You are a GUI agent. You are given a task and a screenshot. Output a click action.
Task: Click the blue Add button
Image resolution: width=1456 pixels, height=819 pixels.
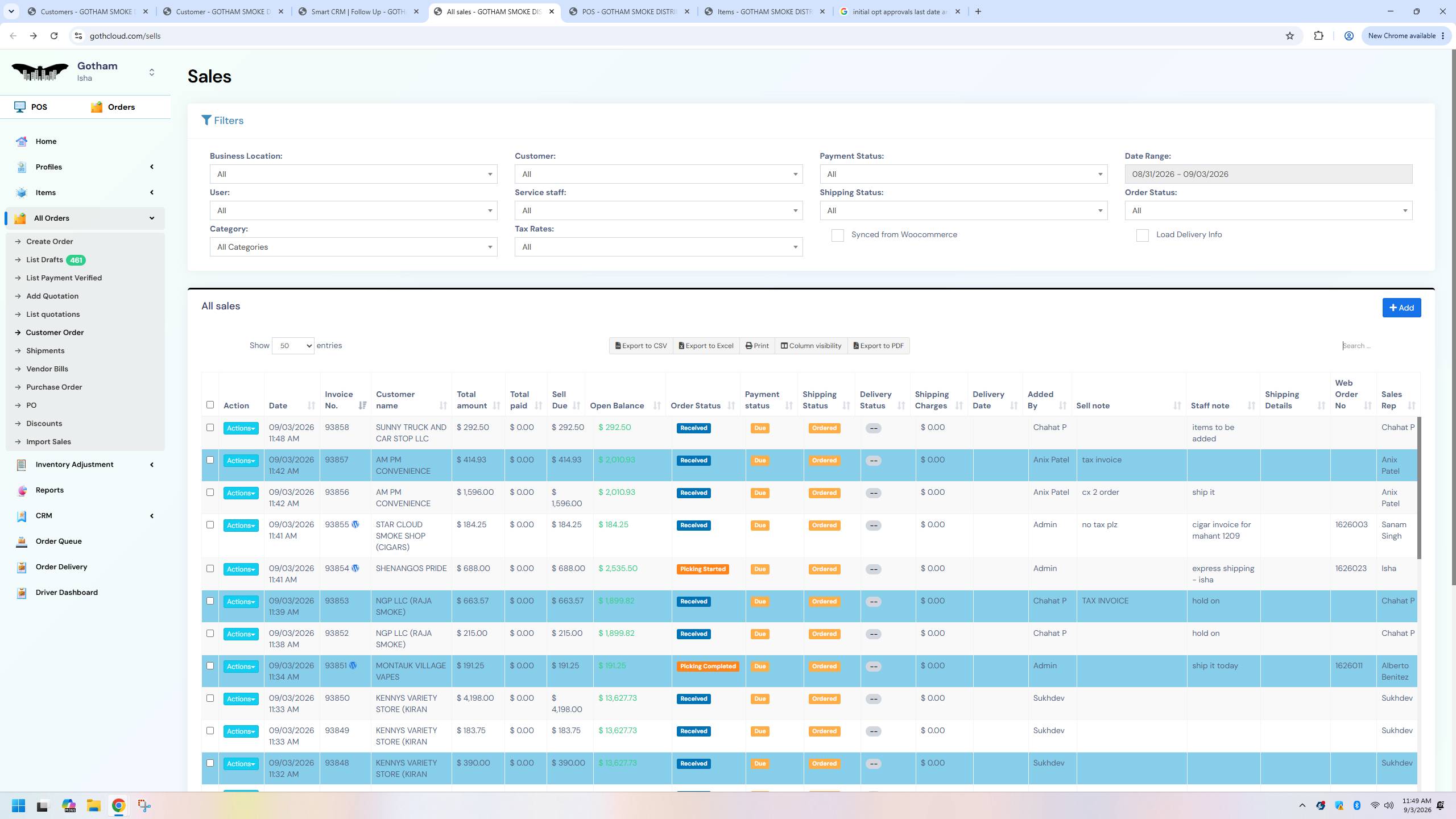click(x=1401, y=308)
